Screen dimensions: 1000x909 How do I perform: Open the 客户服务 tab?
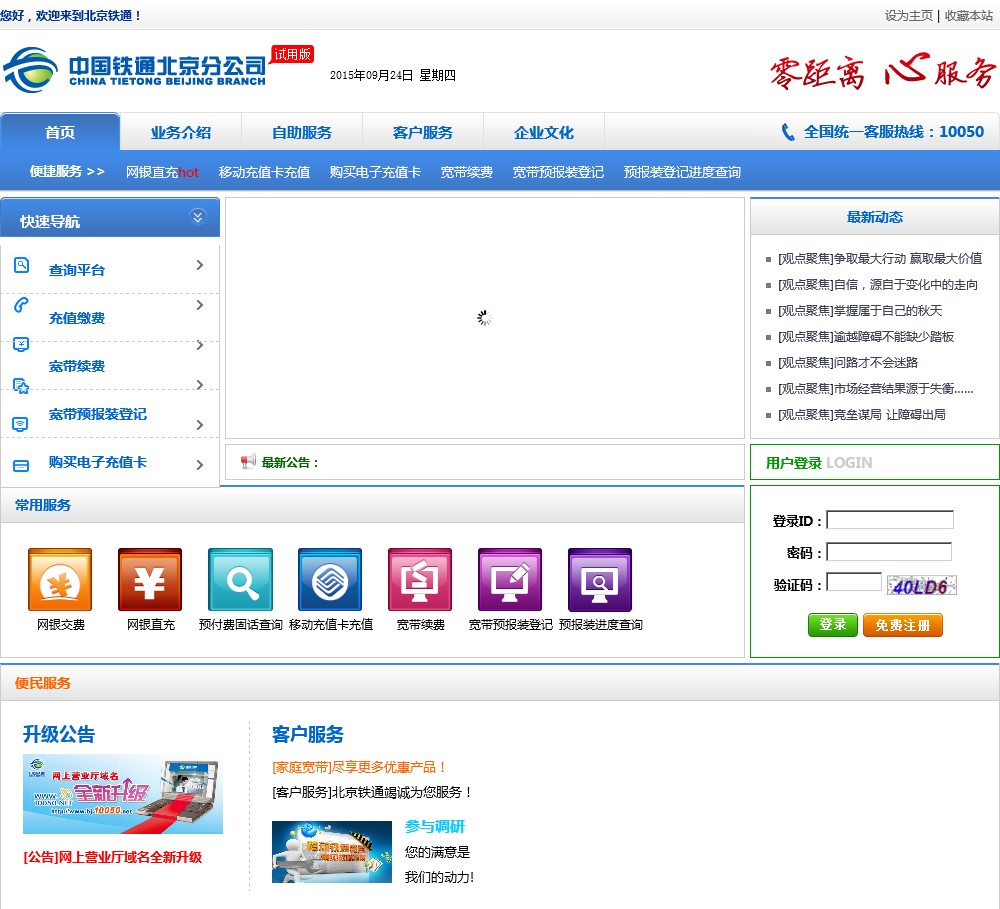tap(423, 132)
